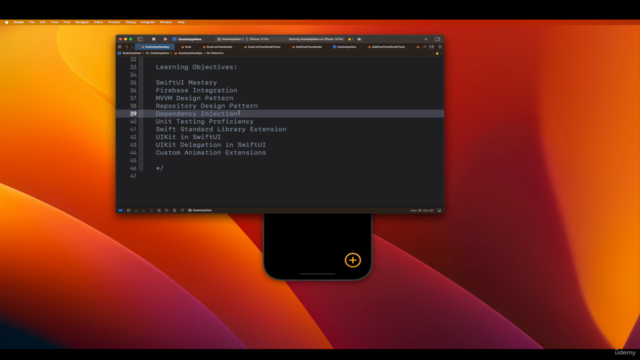Viewport: 640px width, 360px height.
Task: Open the Help menu
Action: (181, 22)
